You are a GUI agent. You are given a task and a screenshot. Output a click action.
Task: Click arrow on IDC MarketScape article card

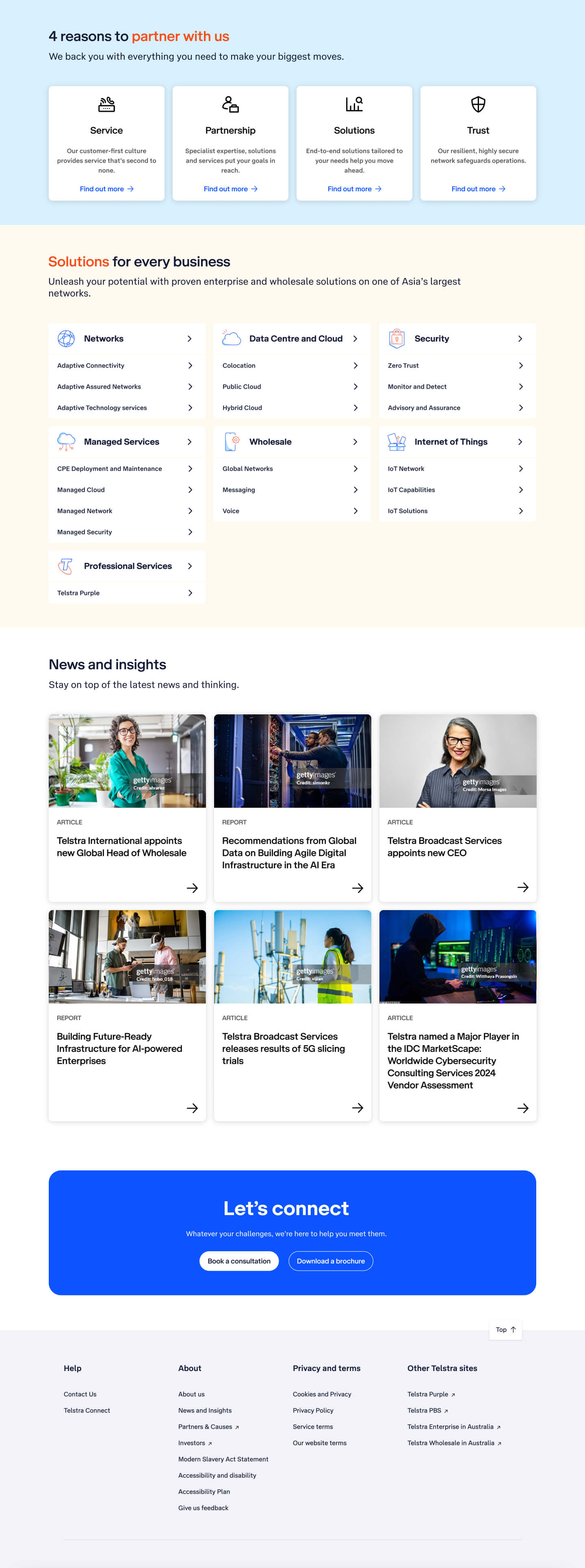[x=523, y=1108]
